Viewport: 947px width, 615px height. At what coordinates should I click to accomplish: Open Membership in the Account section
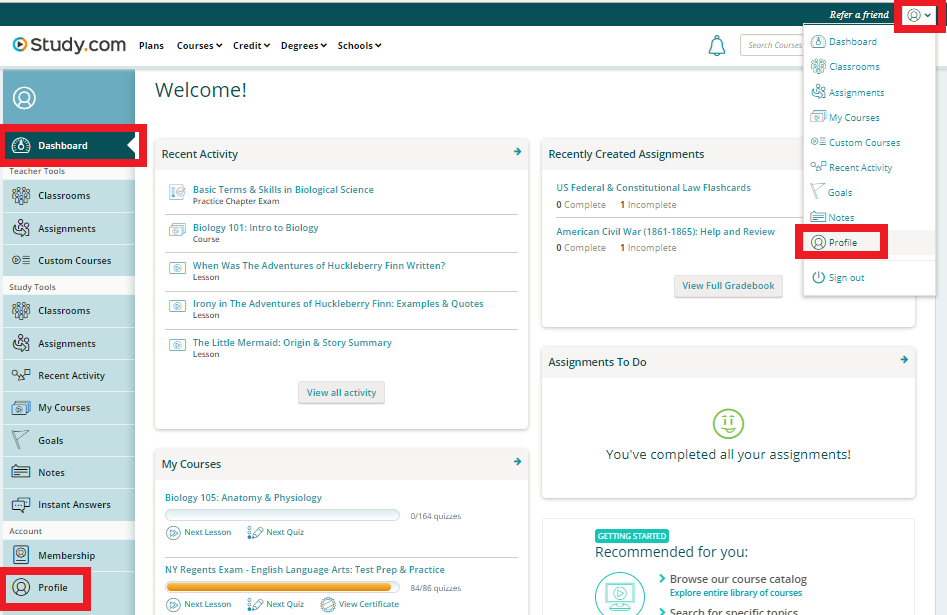click(x=66, y=556)
